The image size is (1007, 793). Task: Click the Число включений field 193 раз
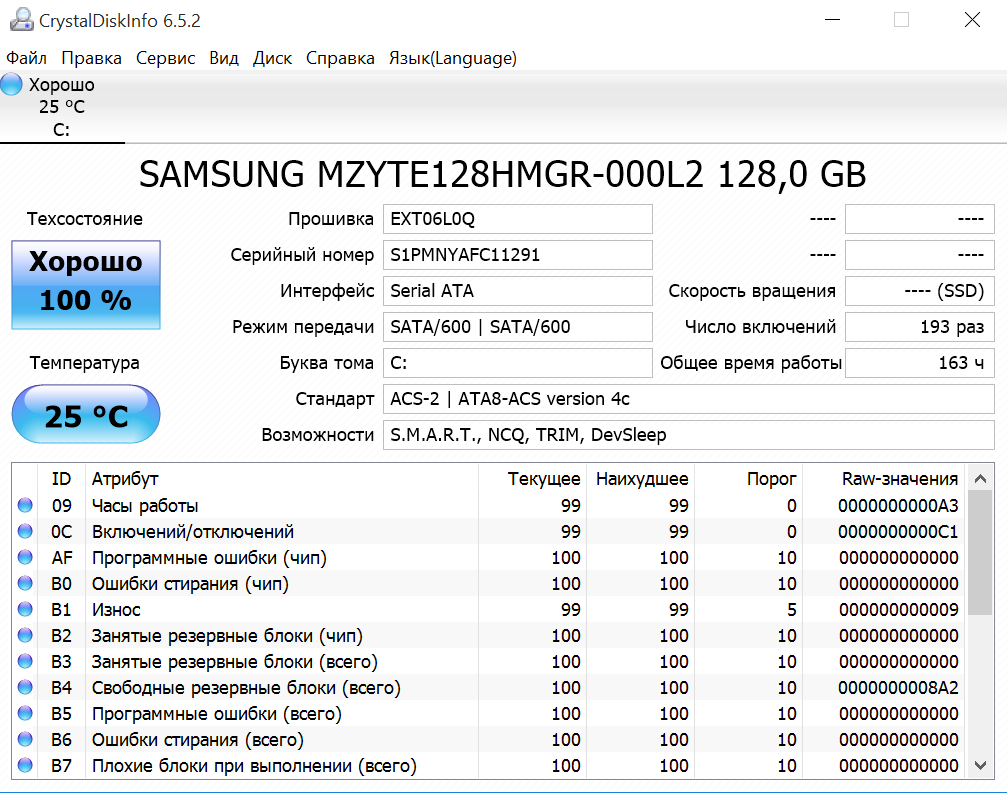pyautogui.click(x=920, y=327)
